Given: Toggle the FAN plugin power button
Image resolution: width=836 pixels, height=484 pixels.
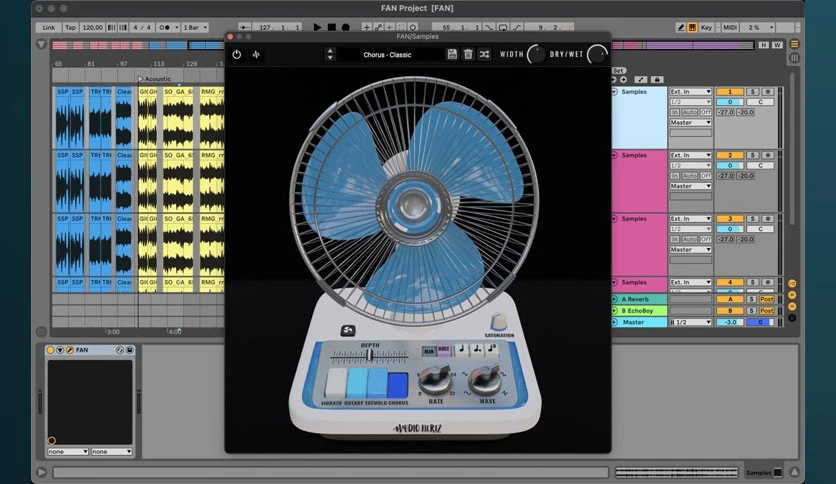Looking at the screenshot, I should pyautogui.click(x=237, y=54).
